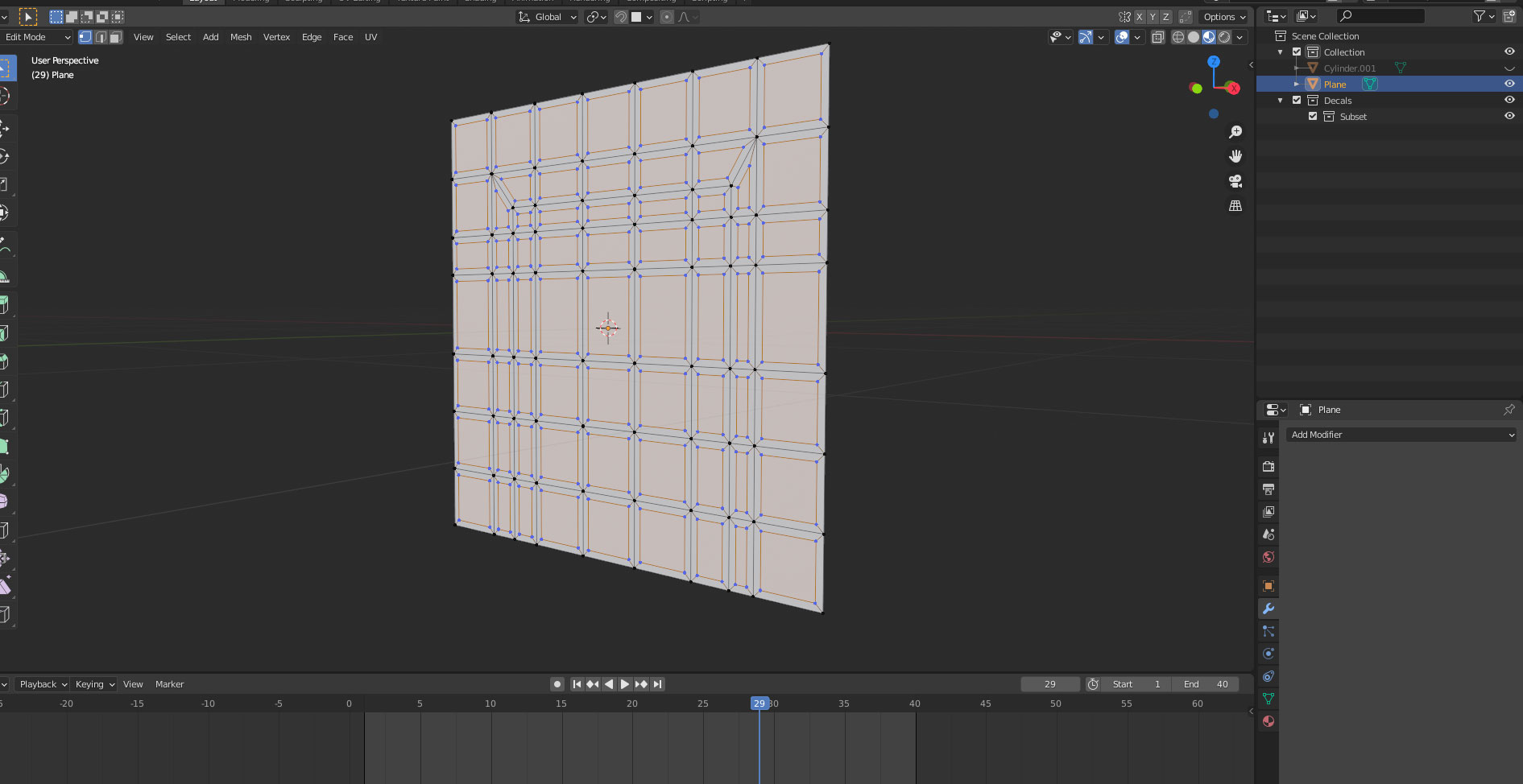The image size is (1523, 784).
Task: Adjust the current frame field showing 29
Action: tap(1049, 683)
